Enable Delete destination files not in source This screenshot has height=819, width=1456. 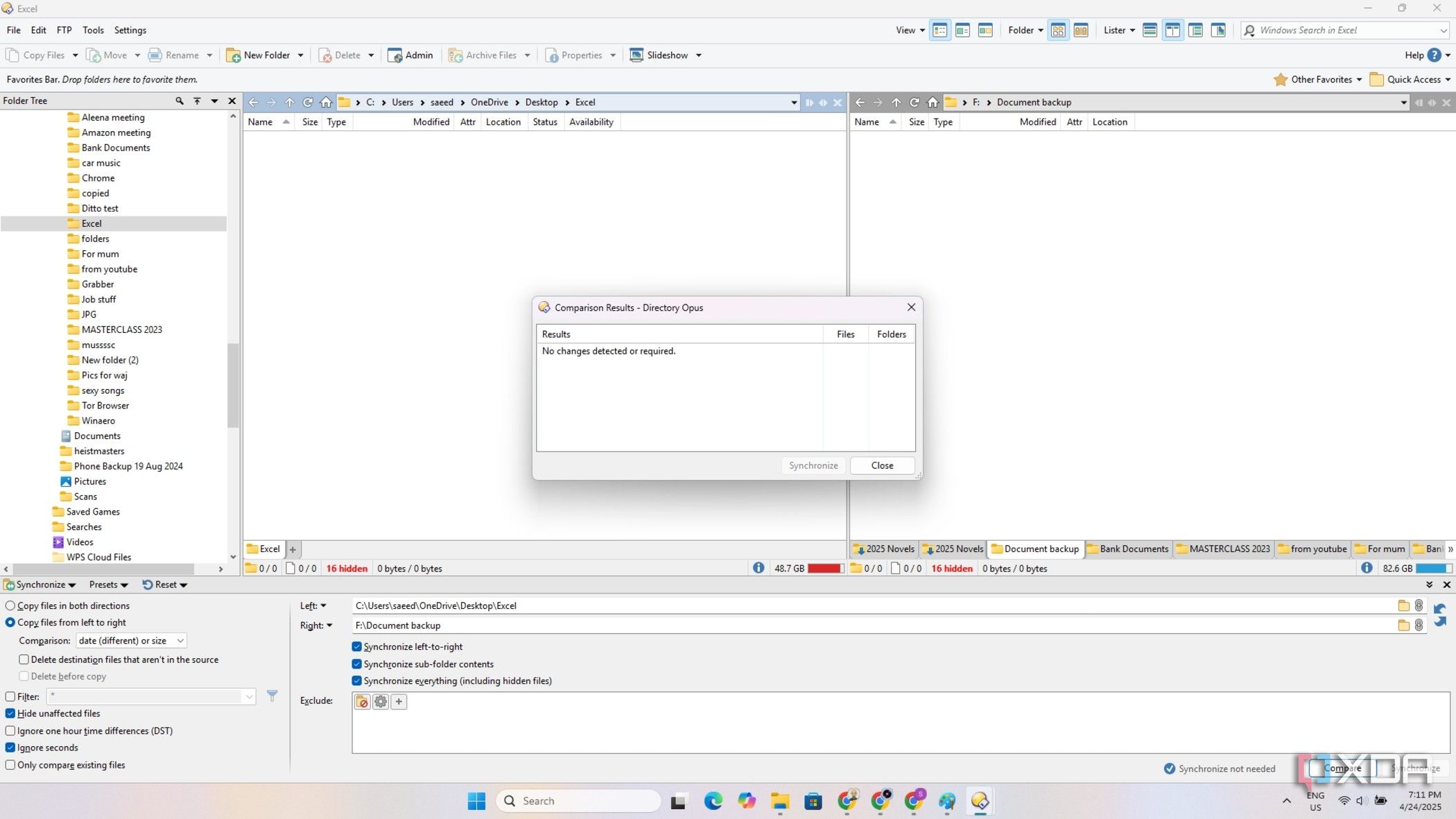24,659
